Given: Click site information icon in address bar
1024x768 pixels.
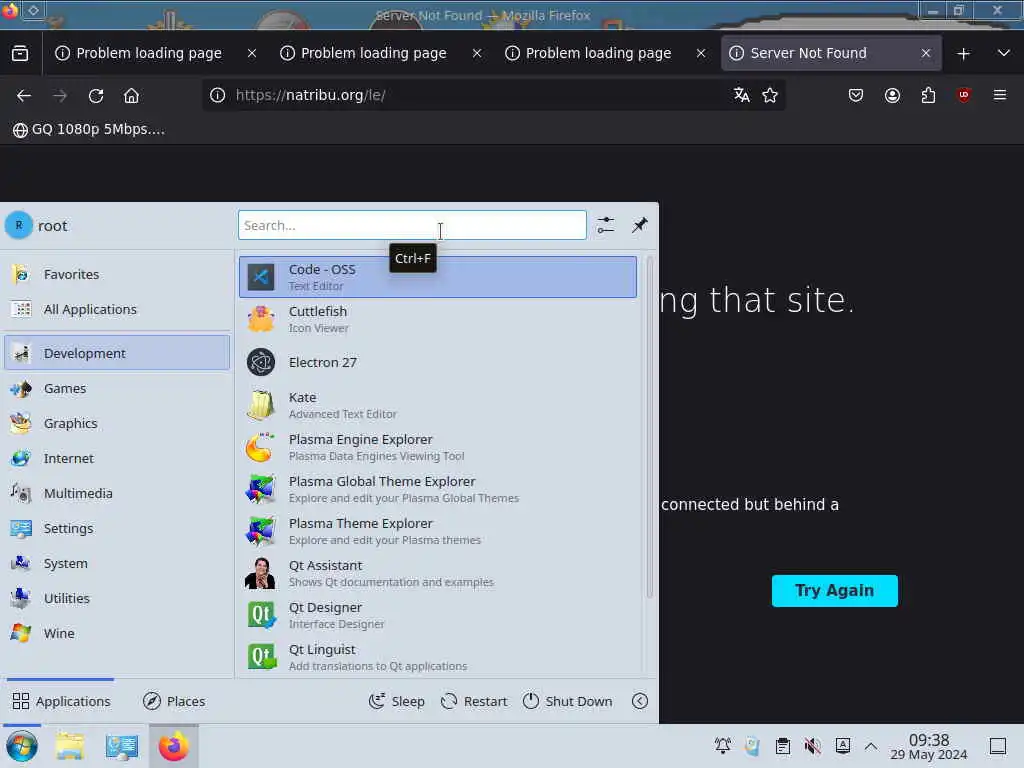Looking at the screenshot, I should (x=217, y=95).
